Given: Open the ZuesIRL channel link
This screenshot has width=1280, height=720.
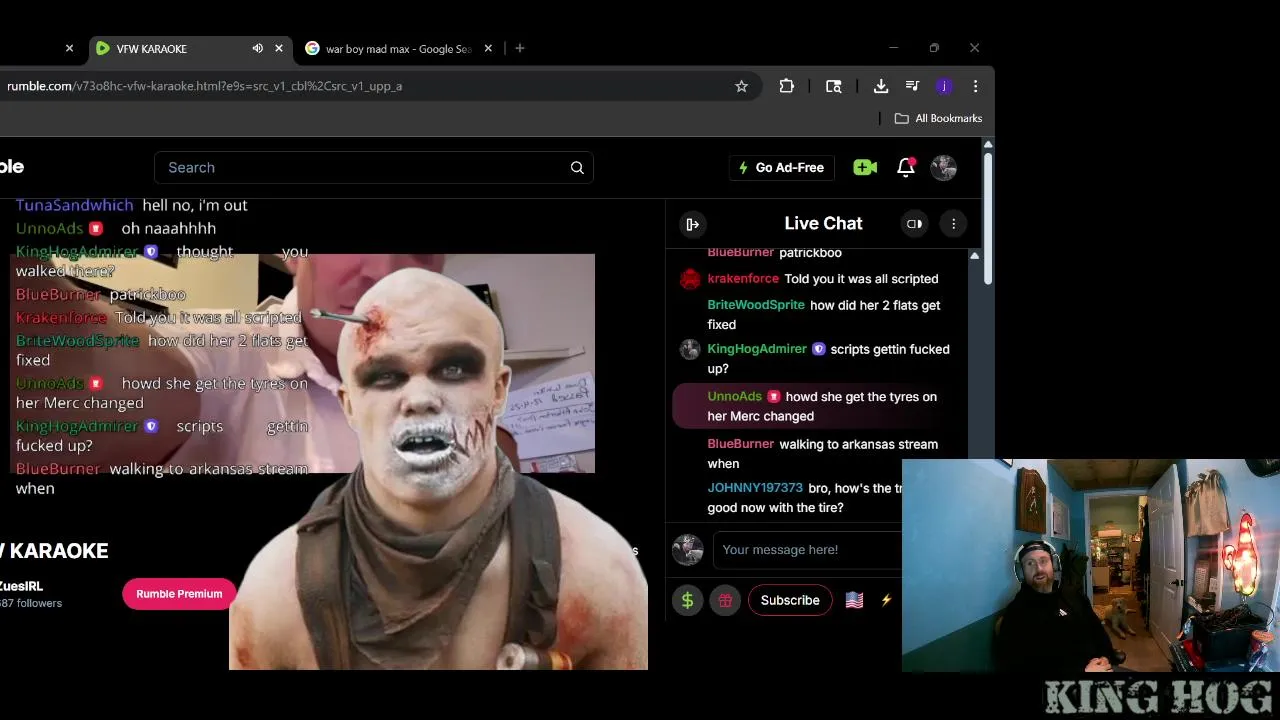Looking at the screenshot, I should (21, 586).
